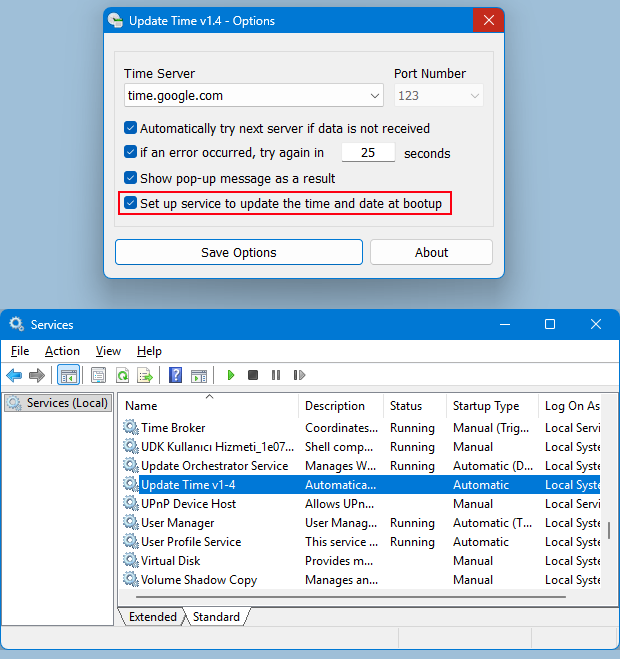Click gear icon of User Manager
The image size is (620, 659).
pyautogui.click(x=131, y=522)
